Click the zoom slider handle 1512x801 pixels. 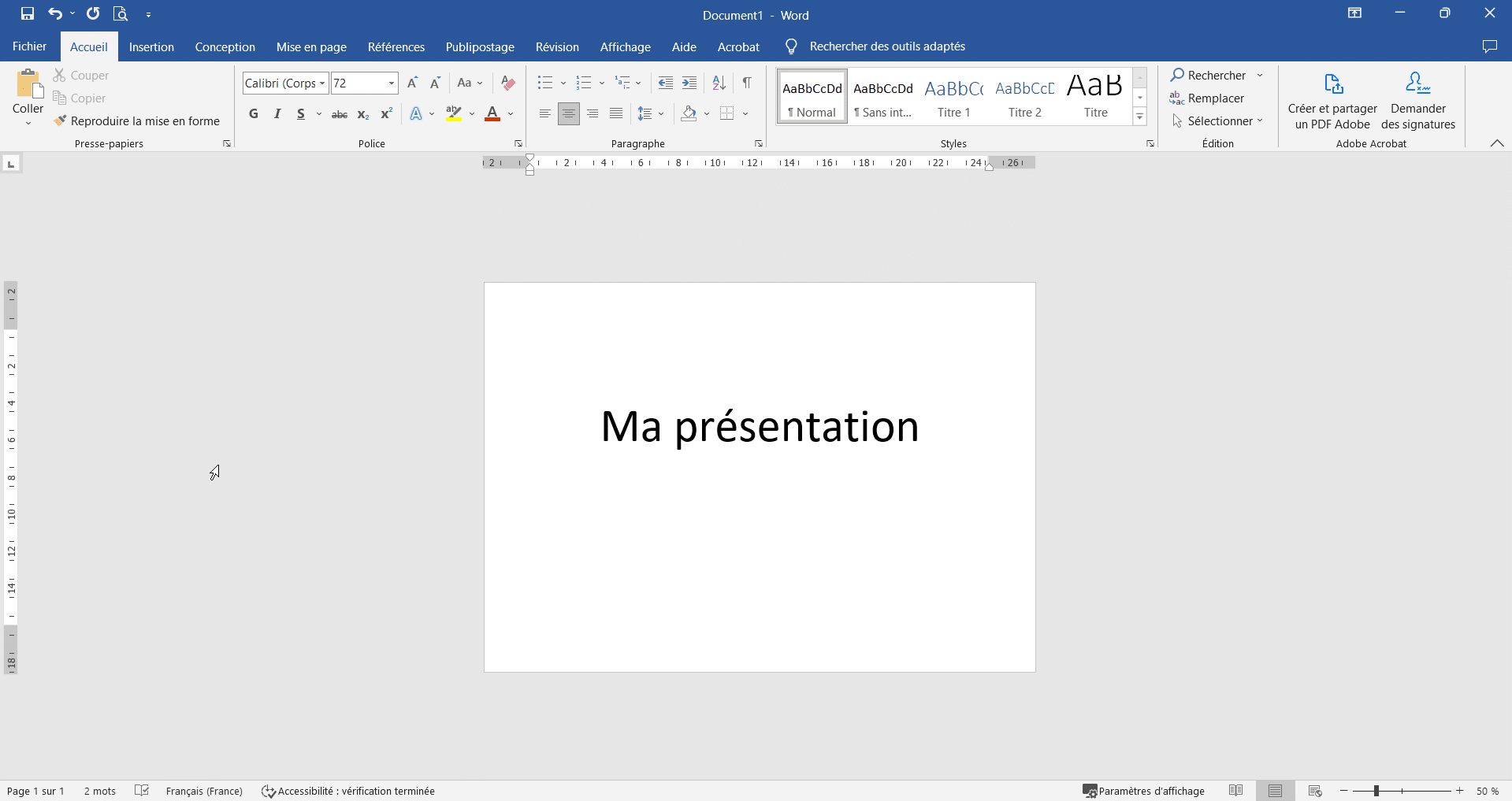click(x=1376, y=791)
